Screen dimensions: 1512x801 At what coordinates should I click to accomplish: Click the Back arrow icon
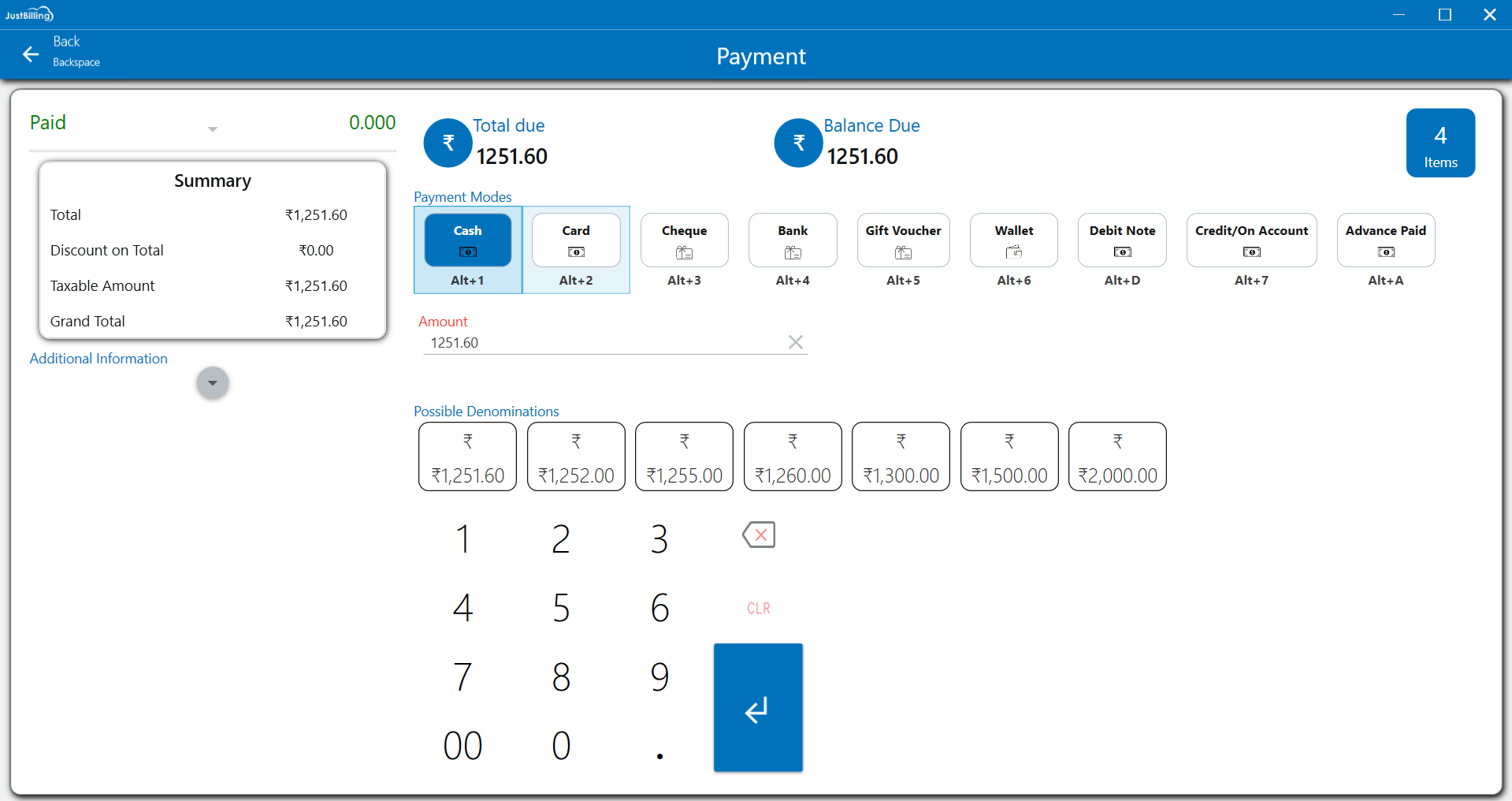point(31,54)
